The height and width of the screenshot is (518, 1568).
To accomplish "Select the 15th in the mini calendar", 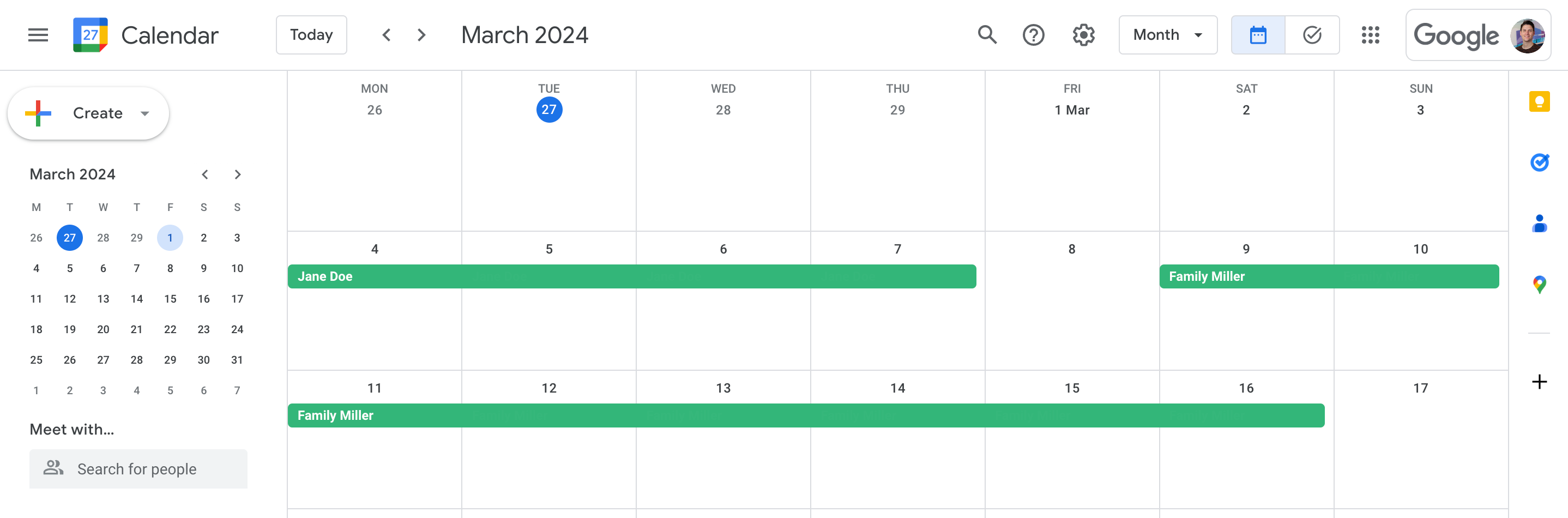I will (171, 299).
